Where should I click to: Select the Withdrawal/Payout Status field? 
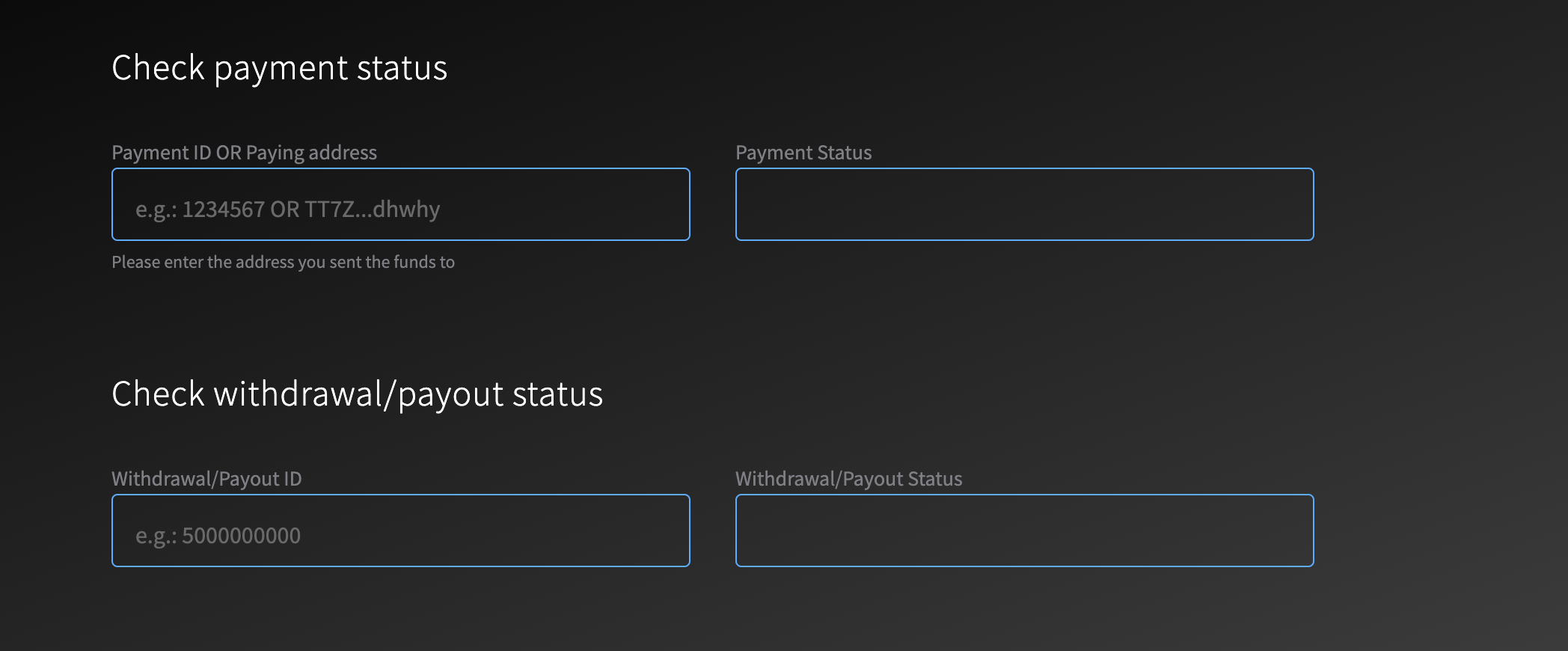click(x=1024, y=531)
